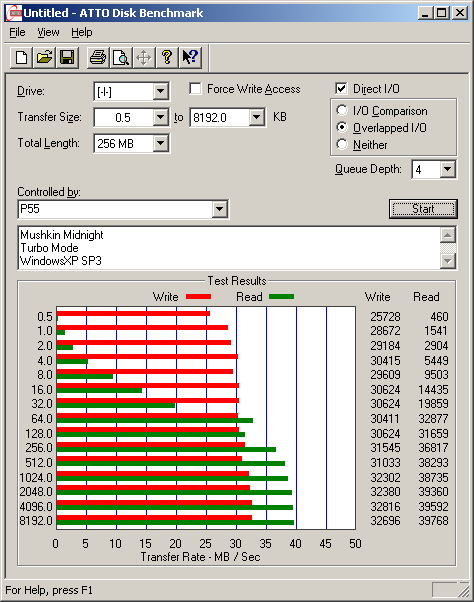474x602 pixels.
Task: Open Print Preview via magnifier page icon
Action: coord(121,58)
